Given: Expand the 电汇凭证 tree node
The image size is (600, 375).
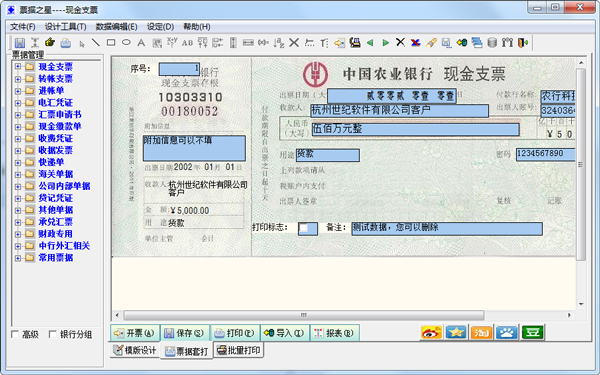Looking at the screenshot, I should click(x=18, y=103).
